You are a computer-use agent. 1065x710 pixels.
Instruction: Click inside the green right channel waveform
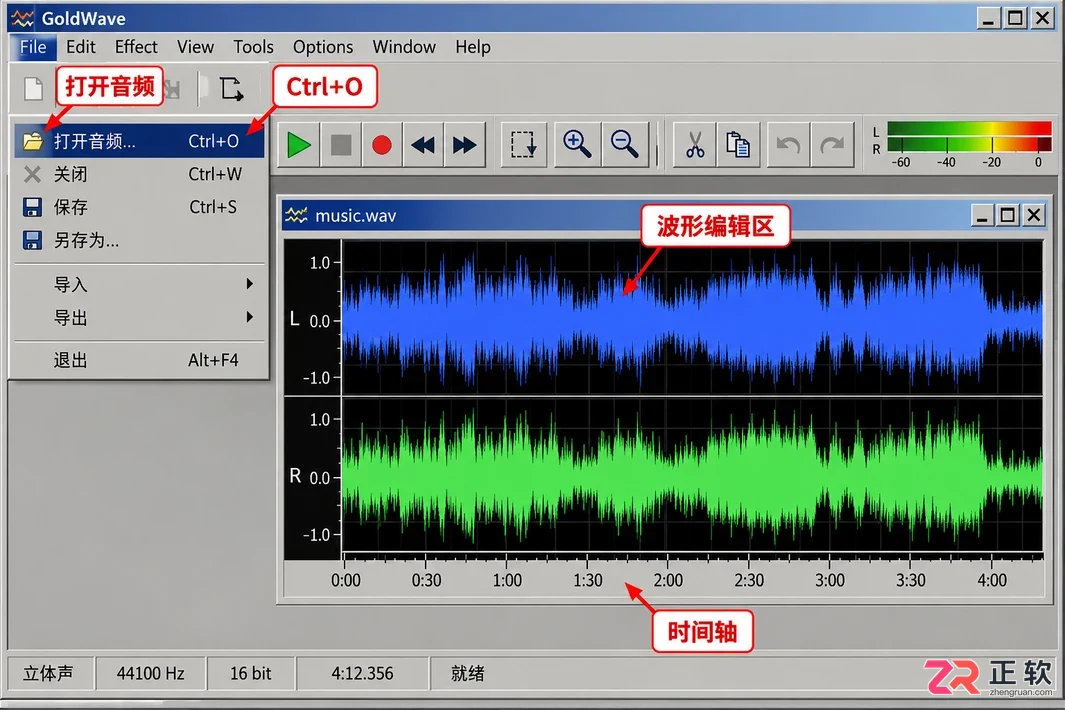tap(692, 475)
